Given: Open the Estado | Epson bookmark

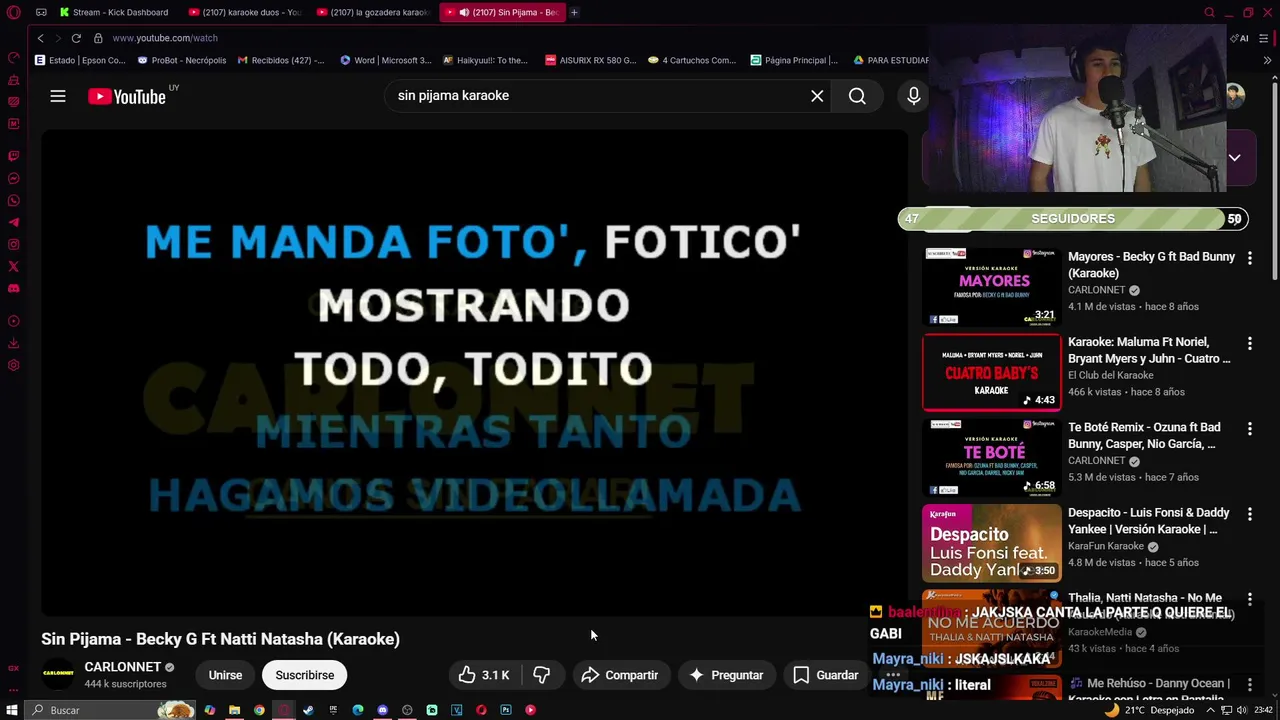Looking at the screenshot, I should point(80,60).
